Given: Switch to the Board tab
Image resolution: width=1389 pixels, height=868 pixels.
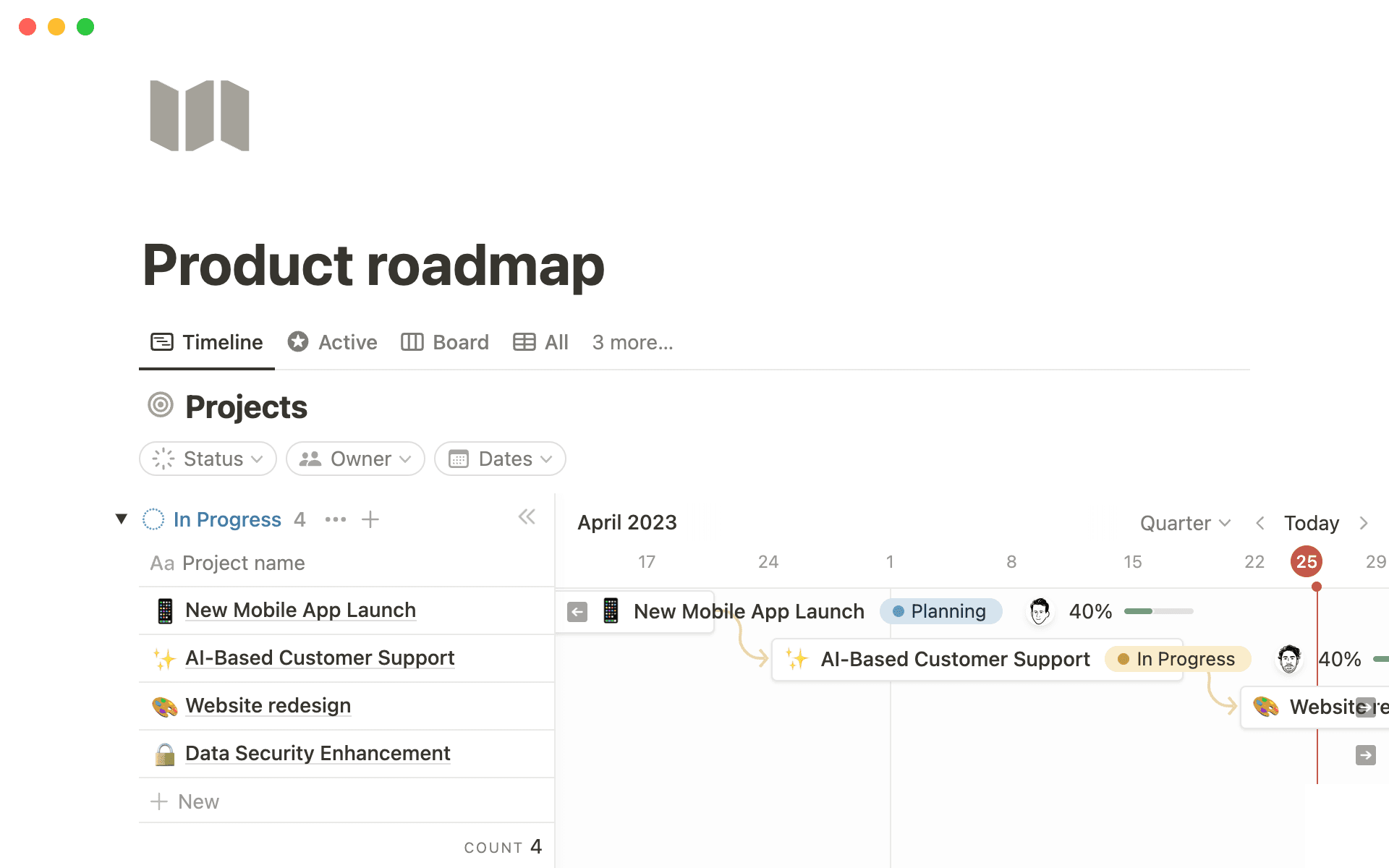Looking at the screenshot, I should (x=444, y=342).
